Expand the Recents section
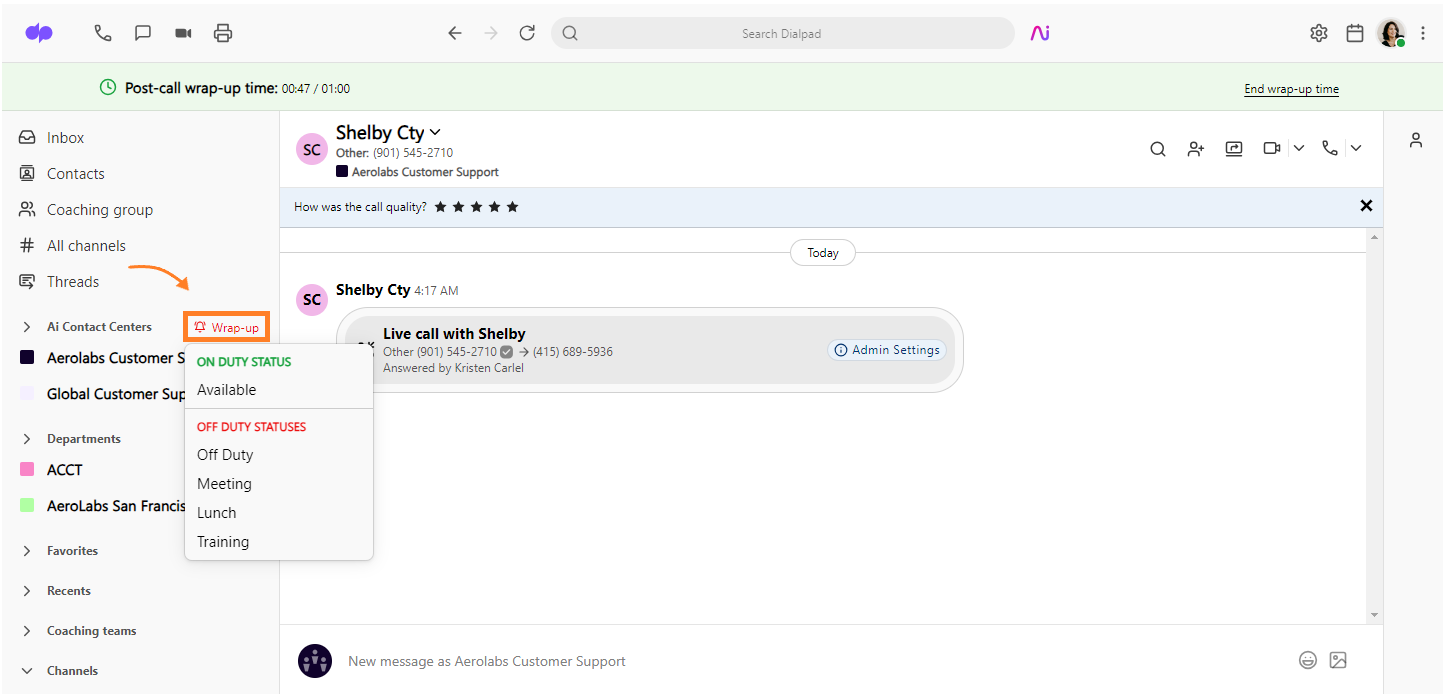The image size is (1445, 697). click(27, 591)
